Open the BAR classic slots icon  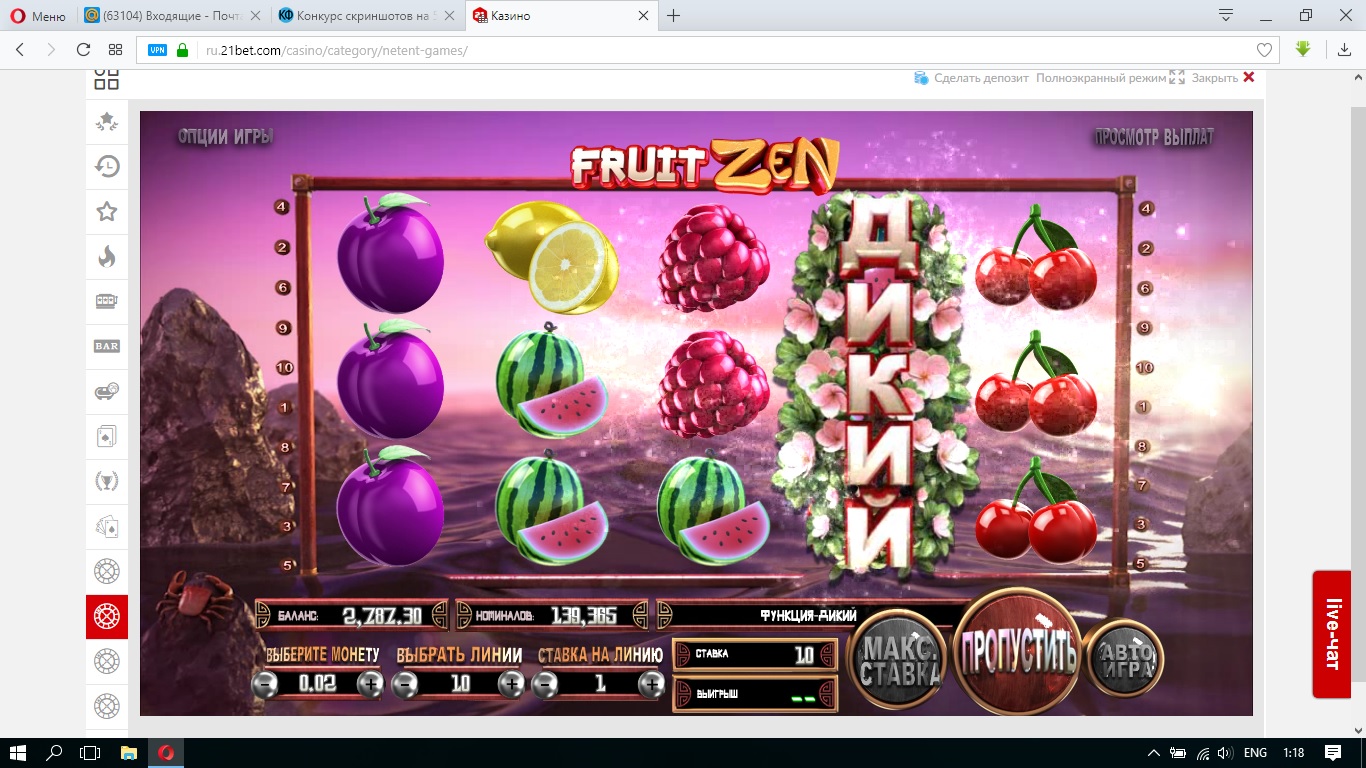tap(107, 346)
